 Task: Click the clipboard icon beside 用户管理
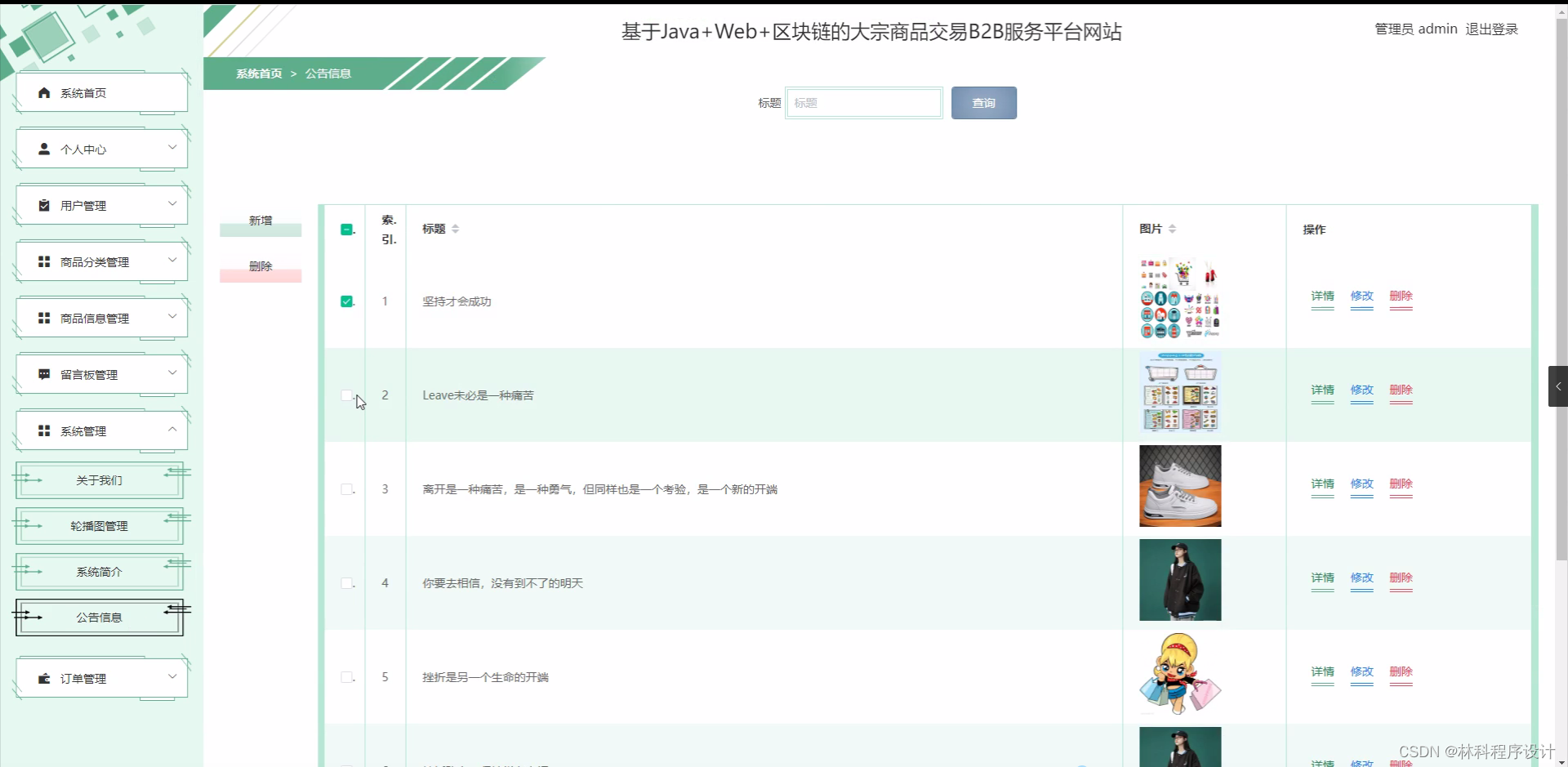(44, 206)
